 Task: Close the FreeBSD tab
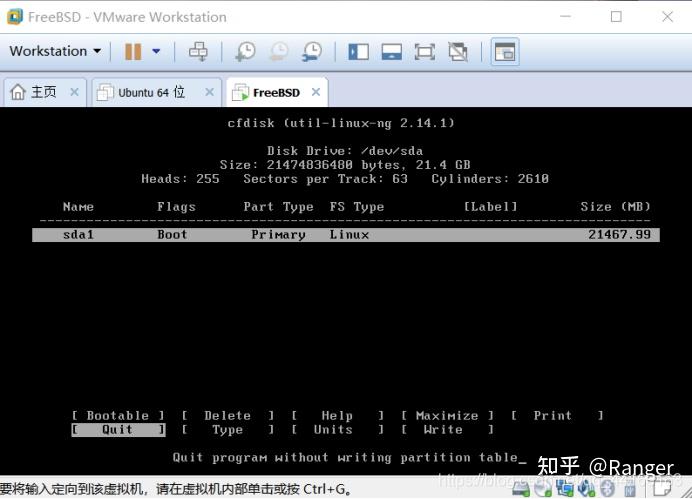click(x=316, y=92)
